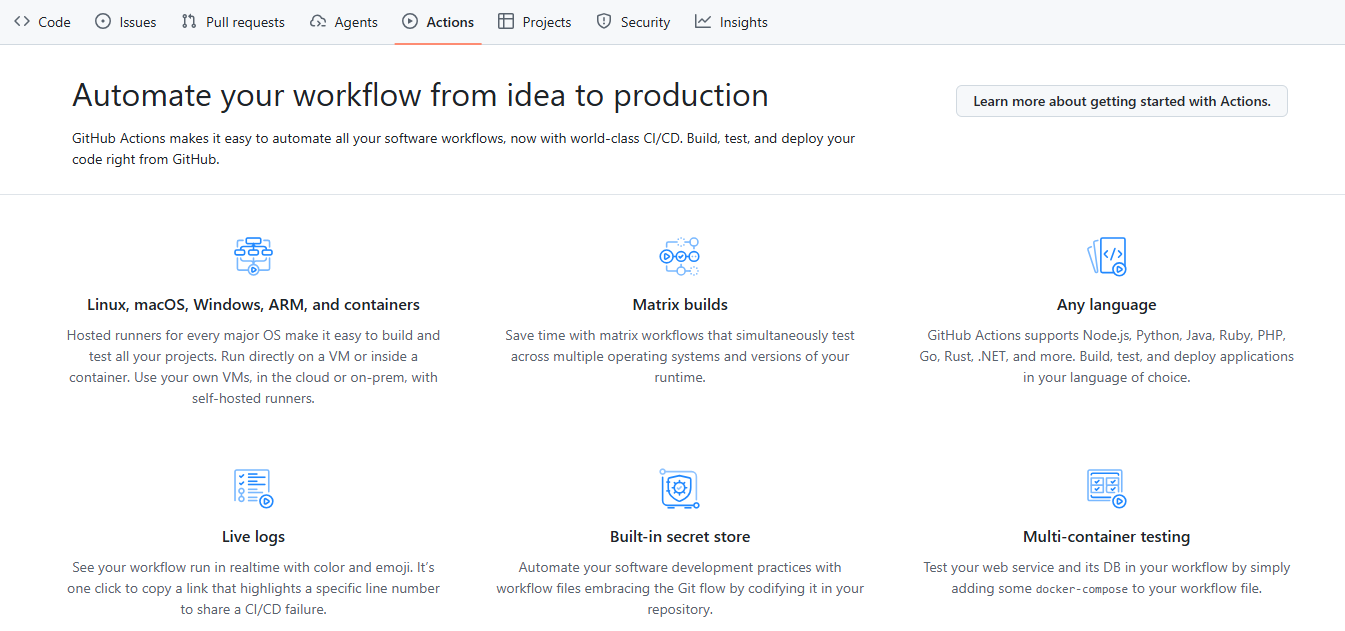Click the Security shield icon
Viewport: 1345px width, 631px height.
pos(604,21)
